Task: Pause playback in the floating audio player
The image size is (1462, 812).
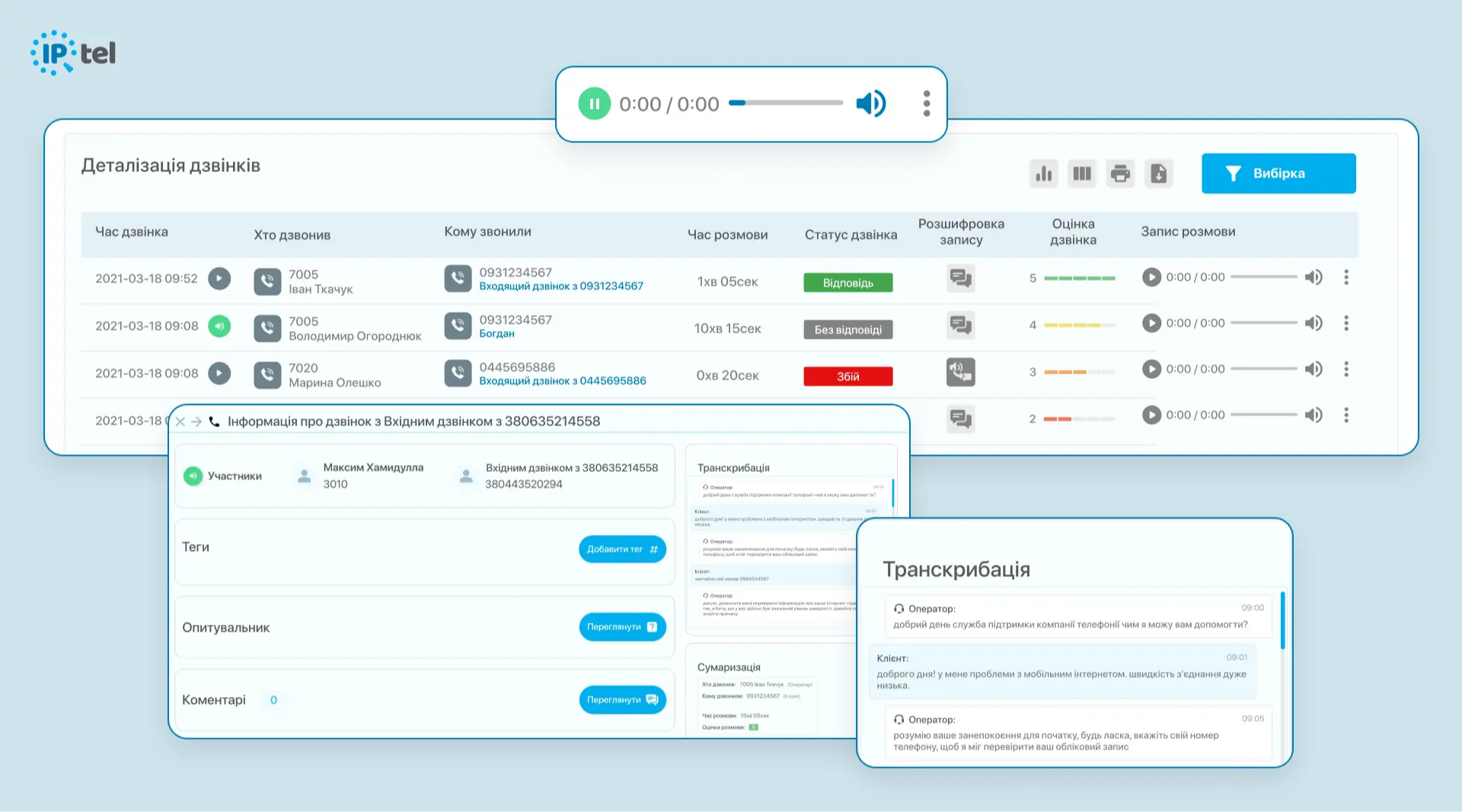Action: click(594, 103)
